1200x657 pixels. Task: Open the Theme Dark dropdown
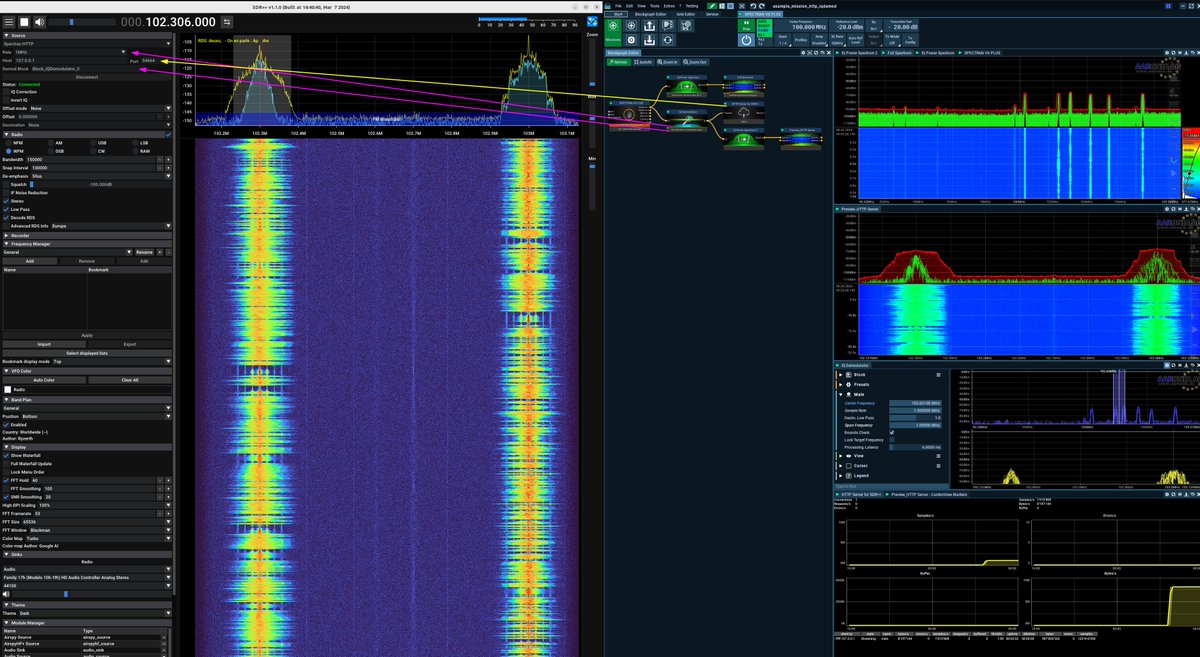[95, 613]
